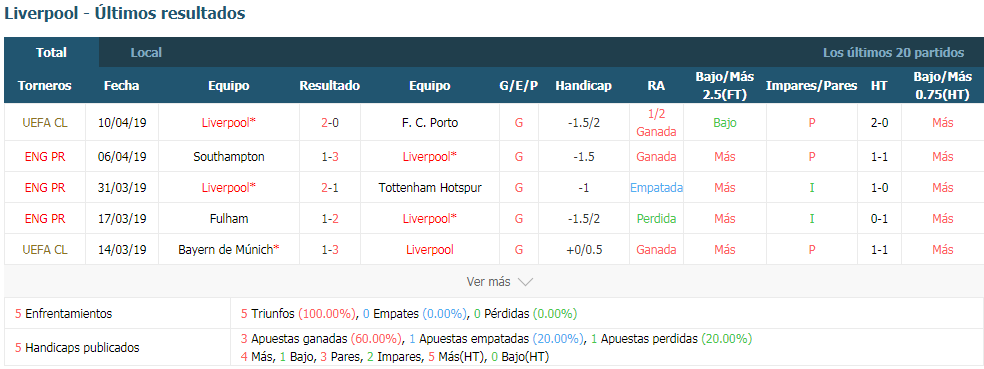The image size is (984, 369).
Task: Click the Torneos column header
Action: 45,86
